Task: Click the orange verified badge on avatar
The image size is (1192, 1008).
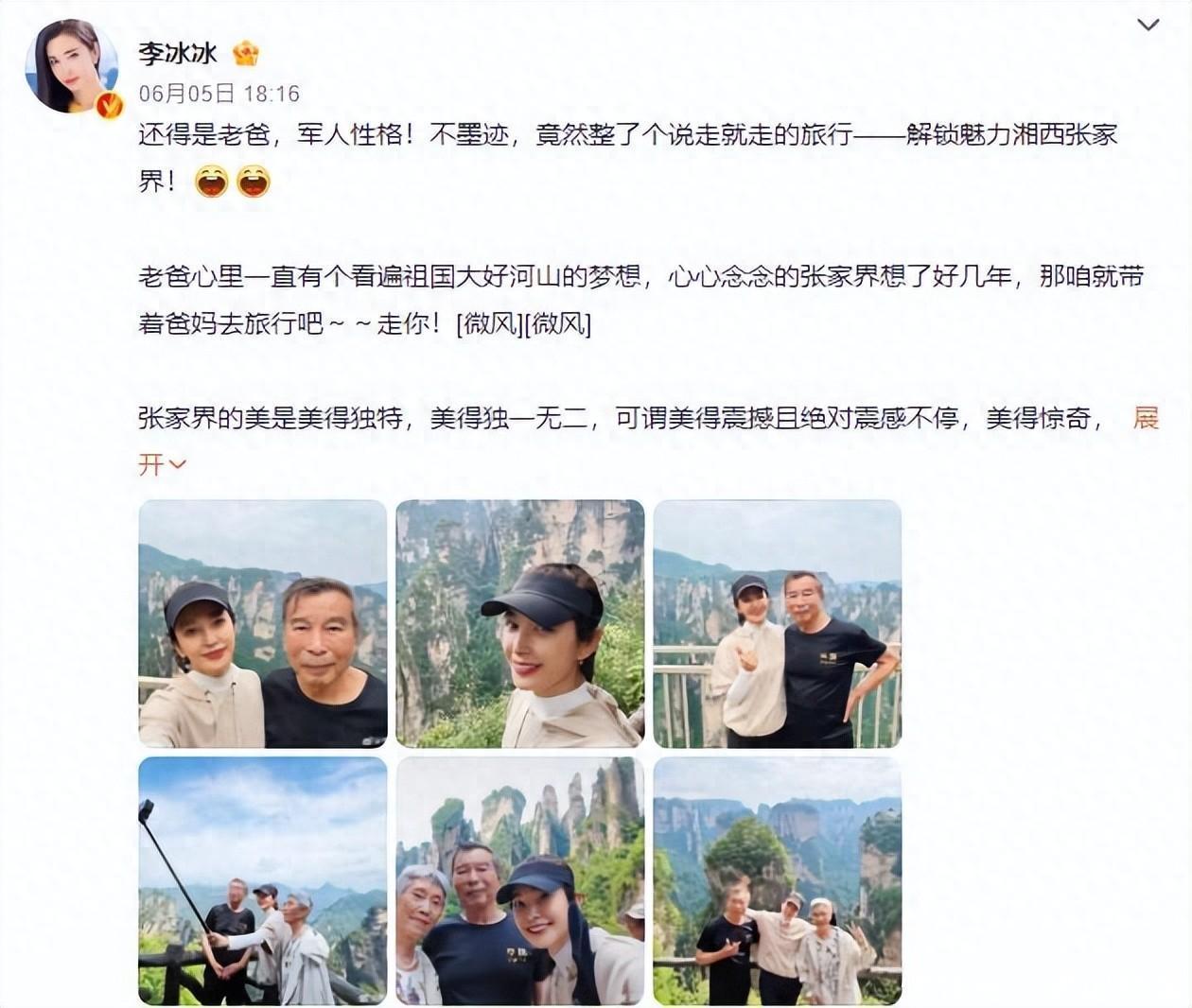Action: [x=109, y=103]
